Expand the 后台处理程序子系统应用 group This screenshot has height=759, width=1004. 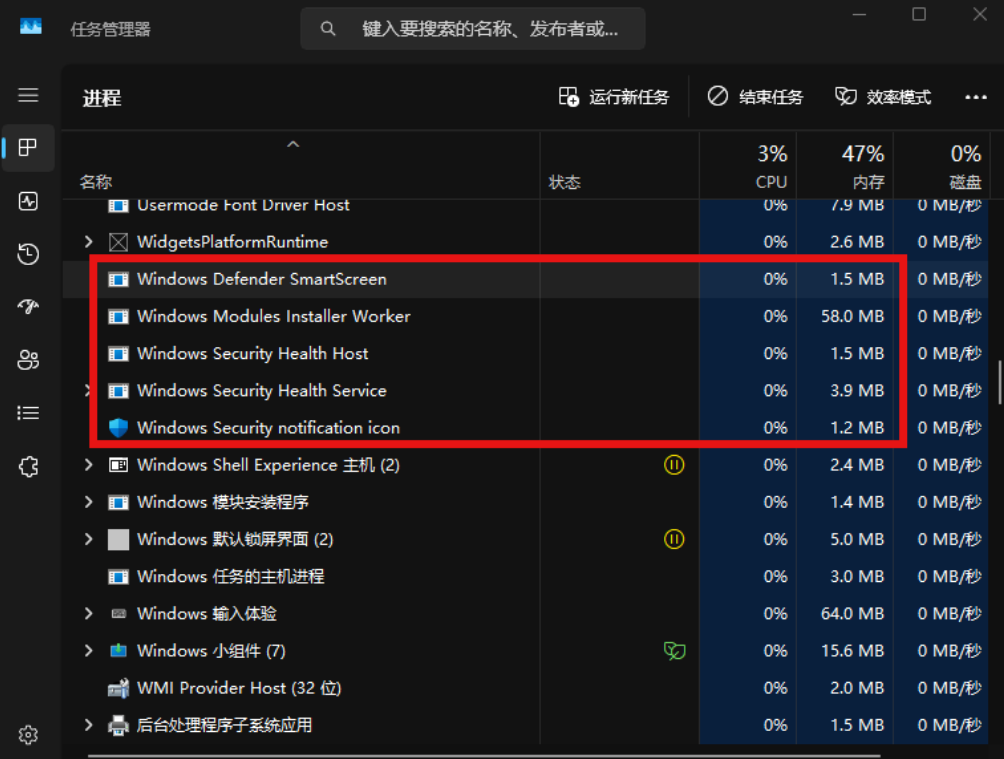pyautogui.click(x=89, y=725)
